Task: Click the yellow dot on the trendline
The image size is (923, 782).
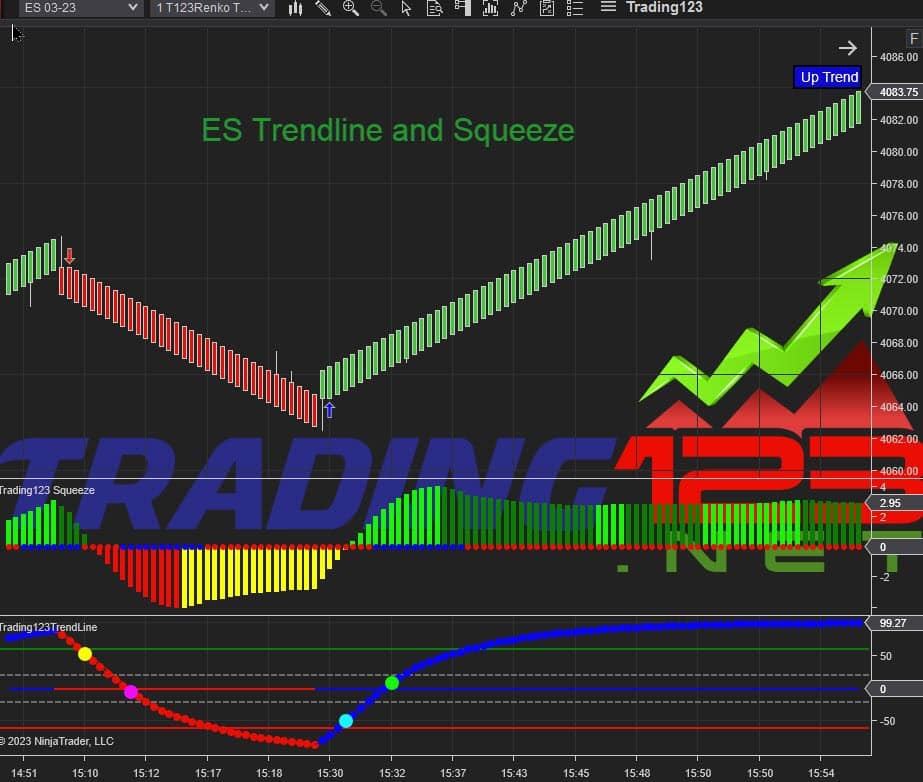Action: 85,654
